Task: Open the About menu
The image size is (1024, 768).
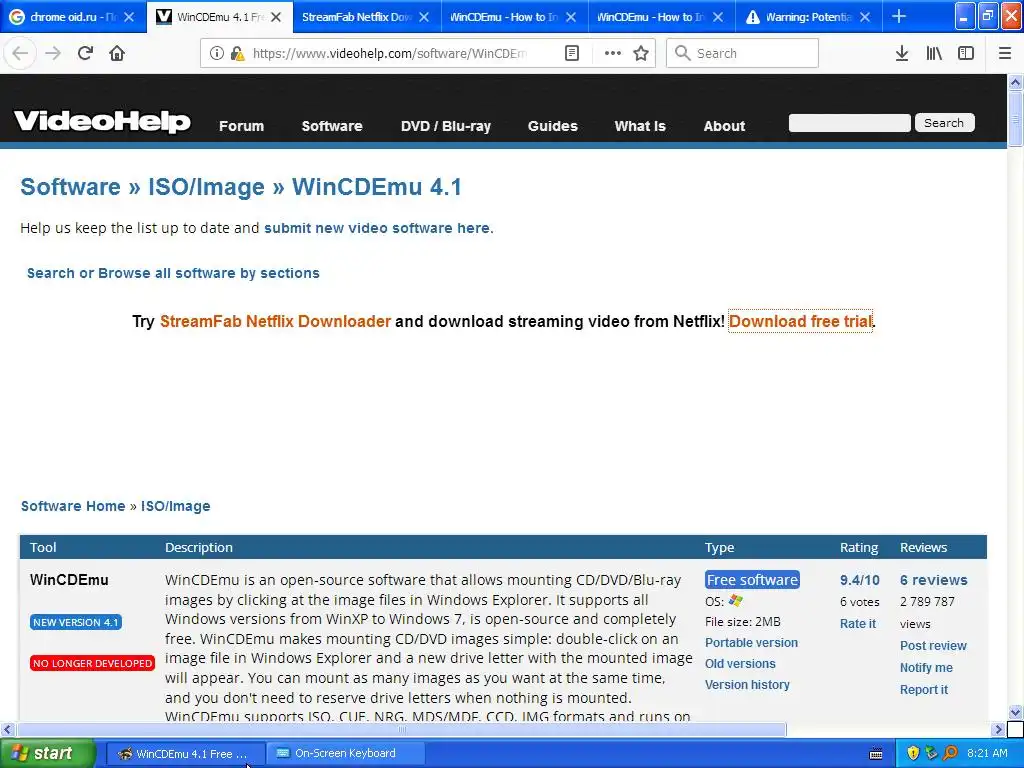Action: click(x=724, y=126)
